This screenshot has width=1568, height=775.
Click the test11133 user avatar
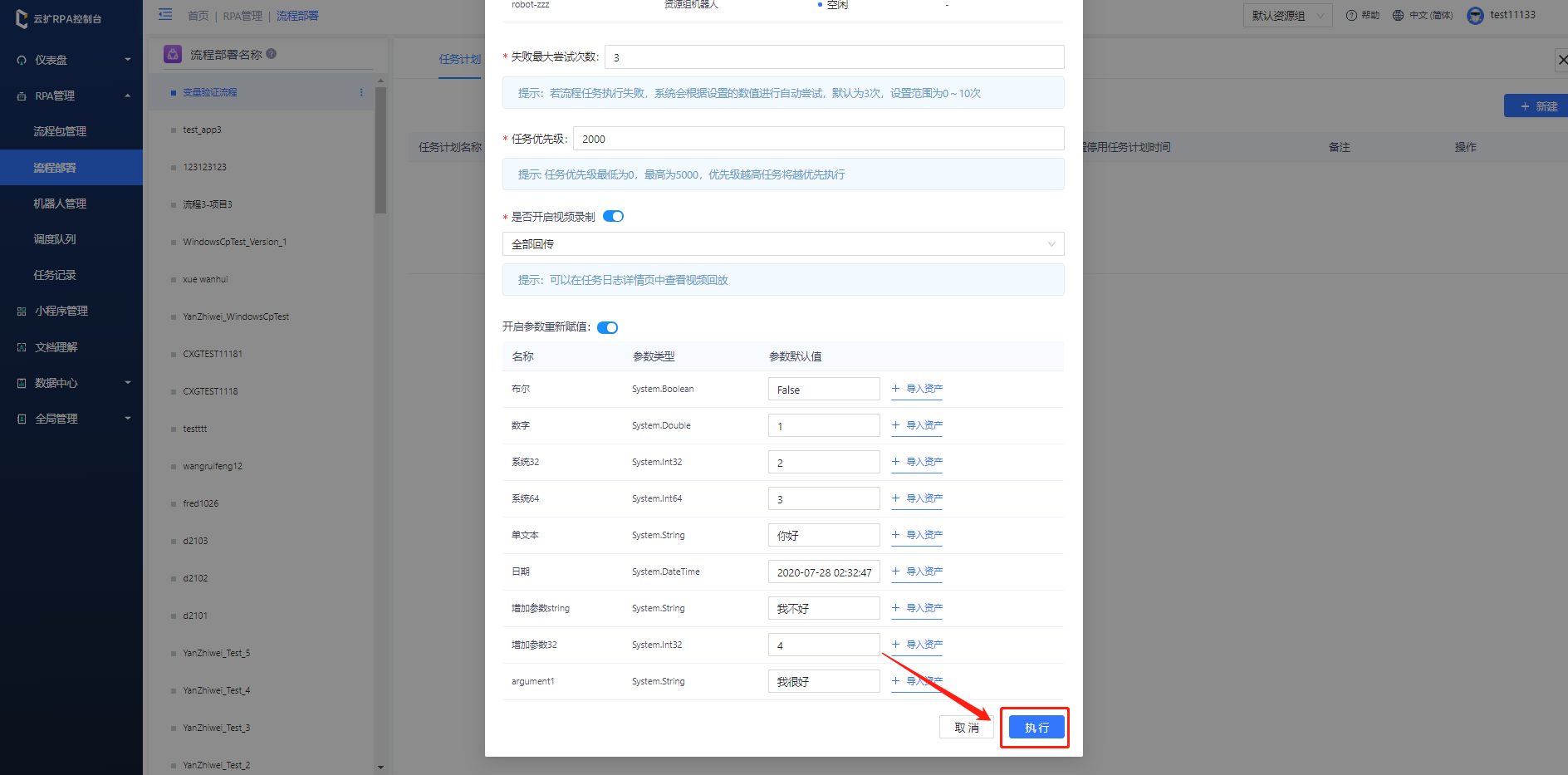[1475, 15]
